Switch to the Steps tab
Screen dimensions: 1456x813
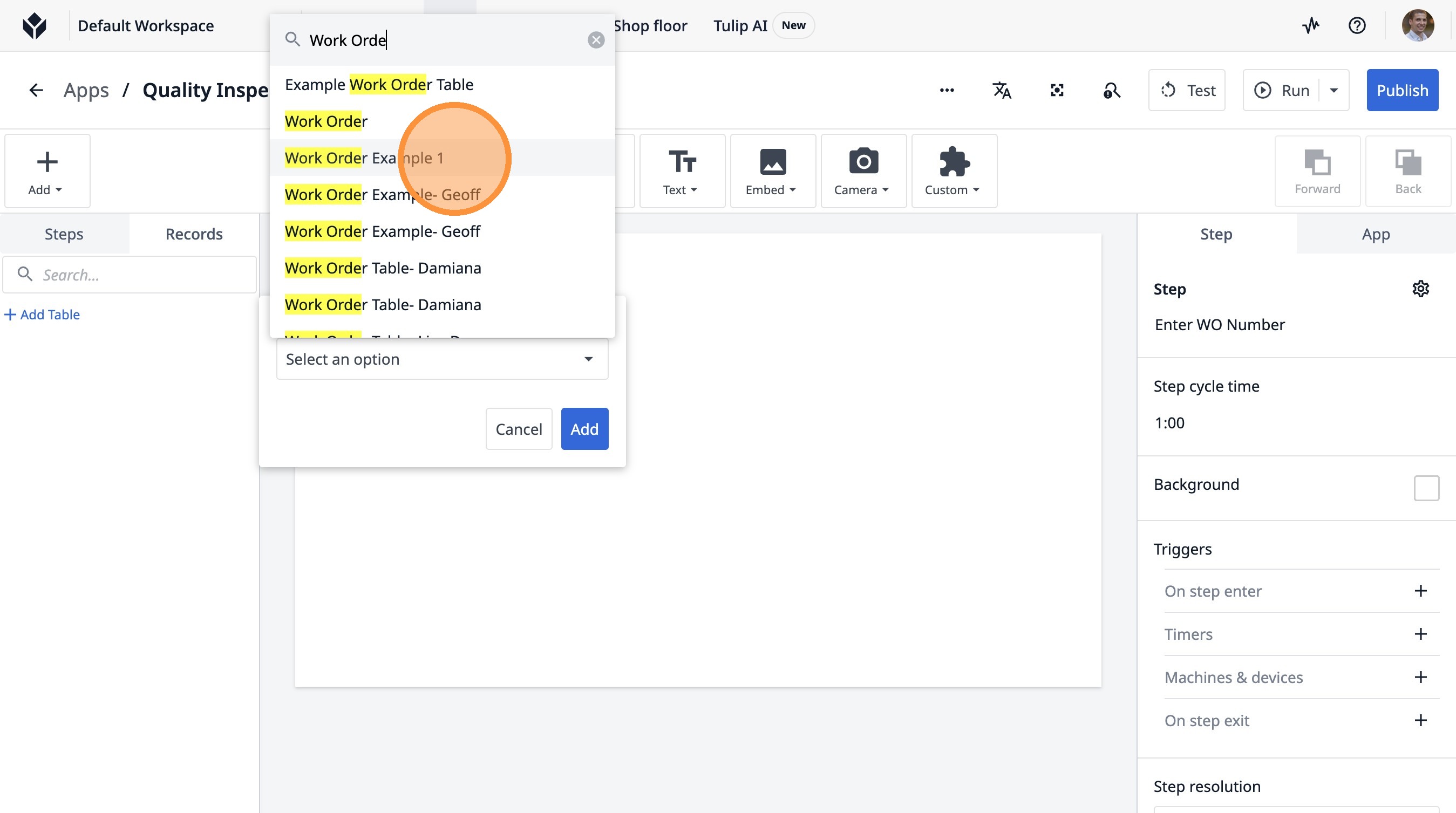pos(64,234)
